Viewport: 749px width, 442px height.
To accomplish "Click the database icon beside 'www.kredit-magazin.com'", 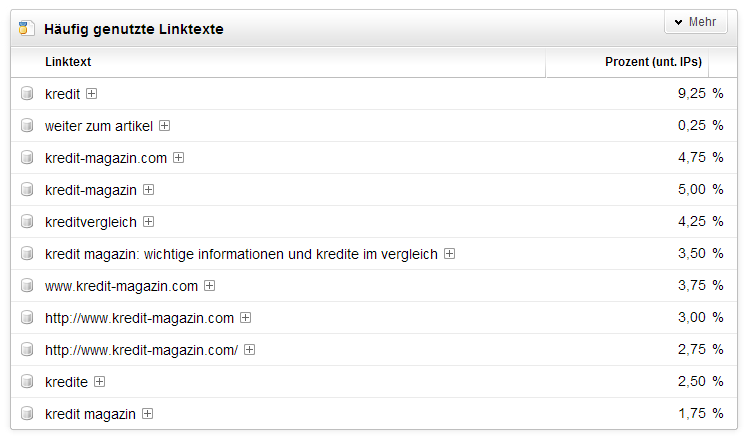I will click(x=27, y=286).
